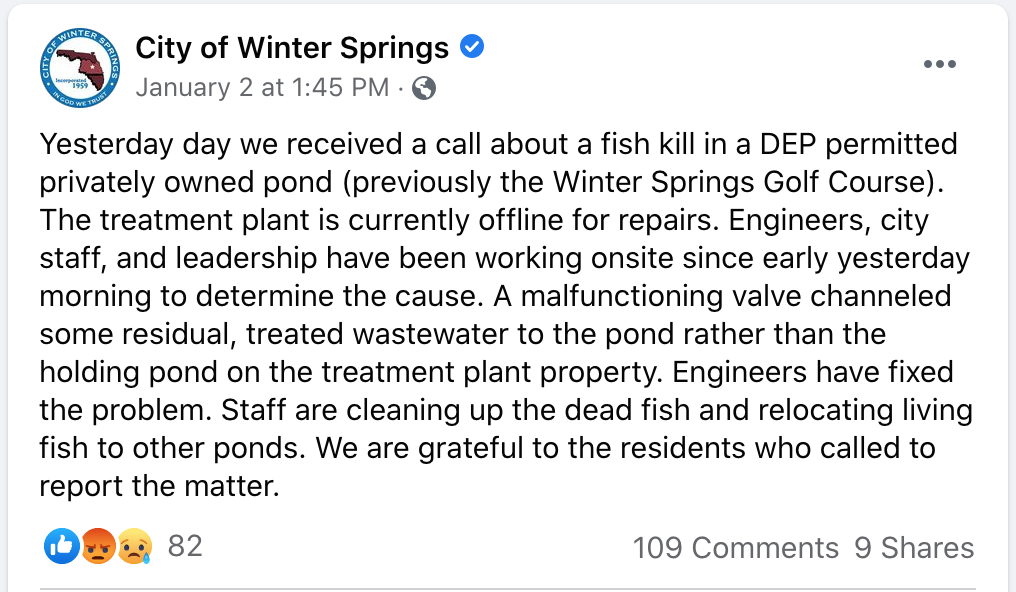This screenshot has width=1016, height=592.
Task: Click the City of Winter Springs profile logo
Action: coord(80,67)
